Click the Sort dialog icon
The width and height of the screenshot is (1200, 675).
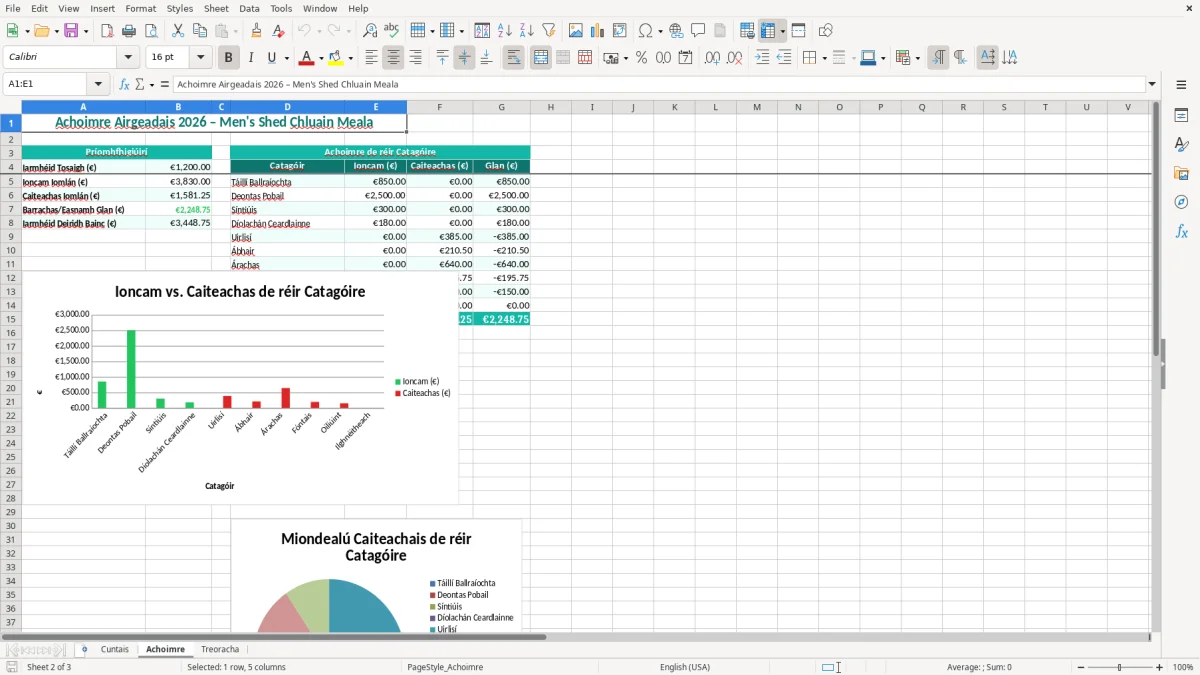482,31
